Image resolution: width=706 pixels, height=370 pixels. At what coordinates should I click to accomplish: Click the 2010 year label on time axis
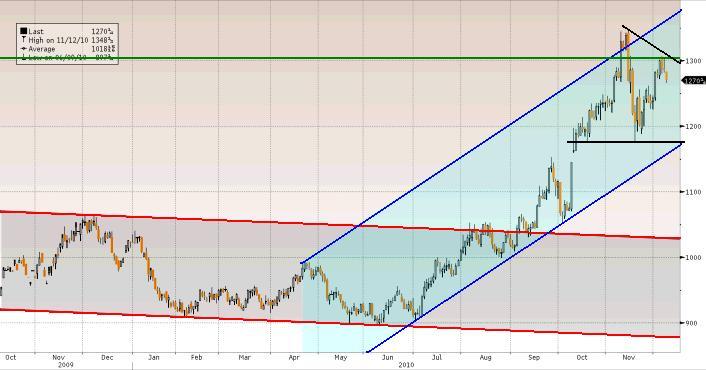(x=406, y=365)
